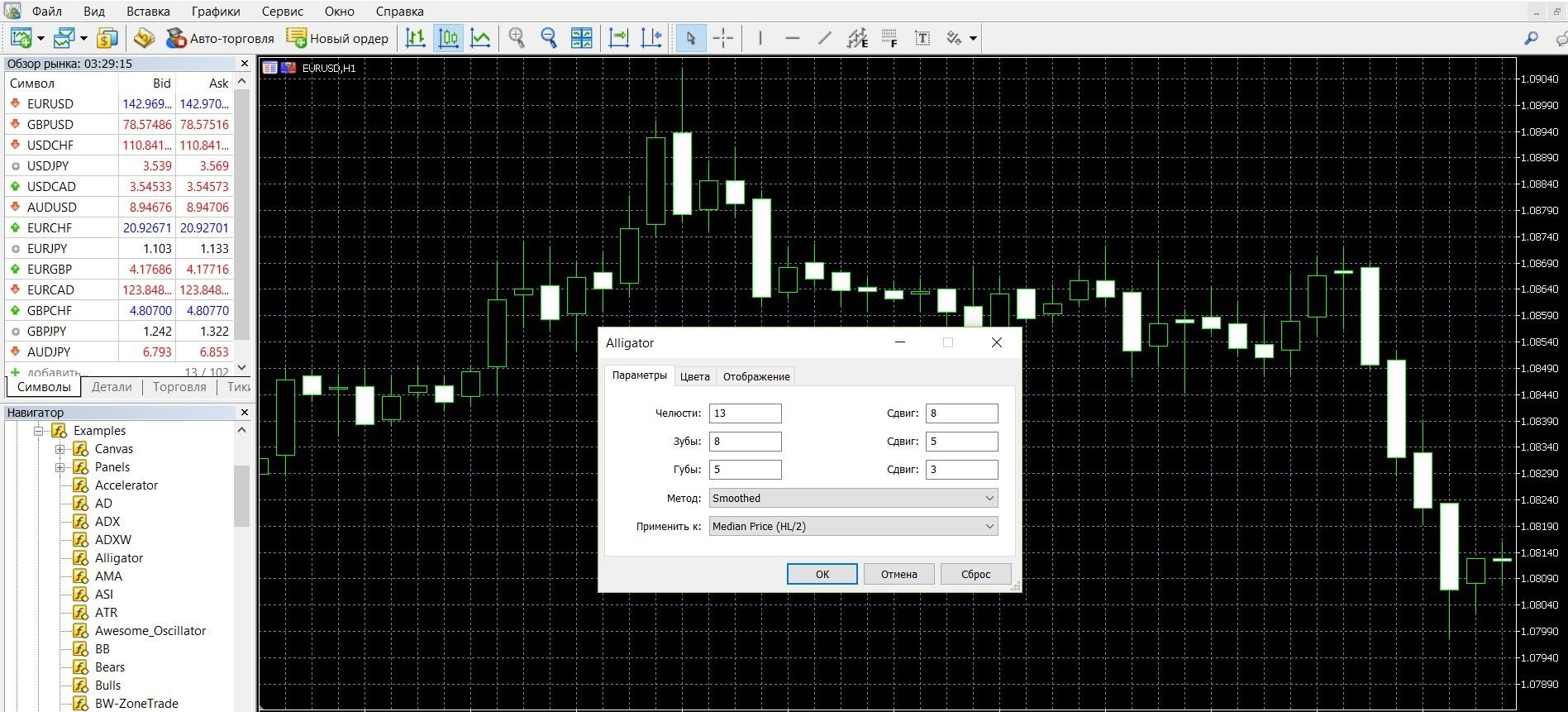The width and height of the screenshot is (1568, 712).
Task: Switch to Цвета tab in Alligator dialog
Action: [695, 376]
